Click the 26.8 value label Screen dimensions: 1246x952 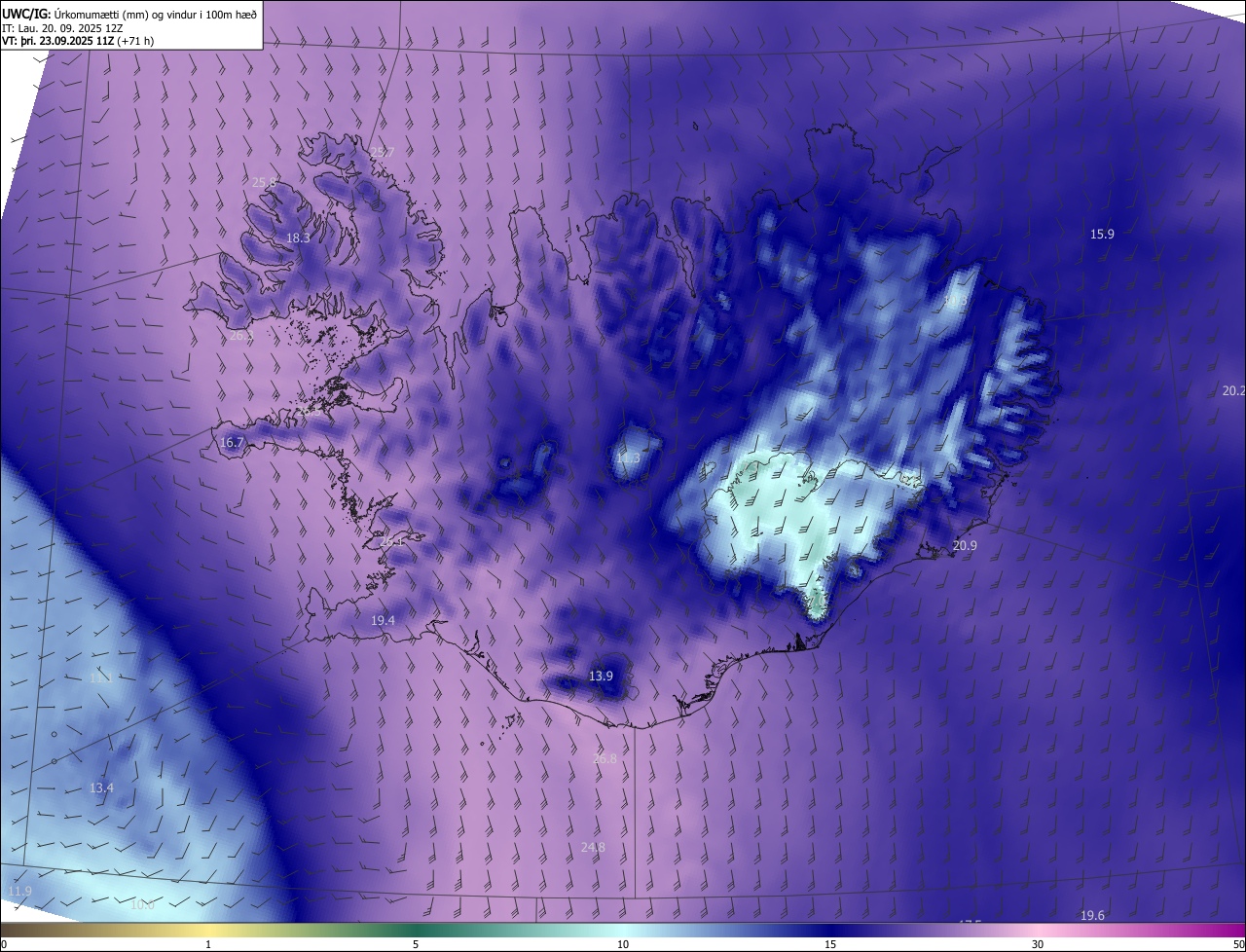click(605, 758)
